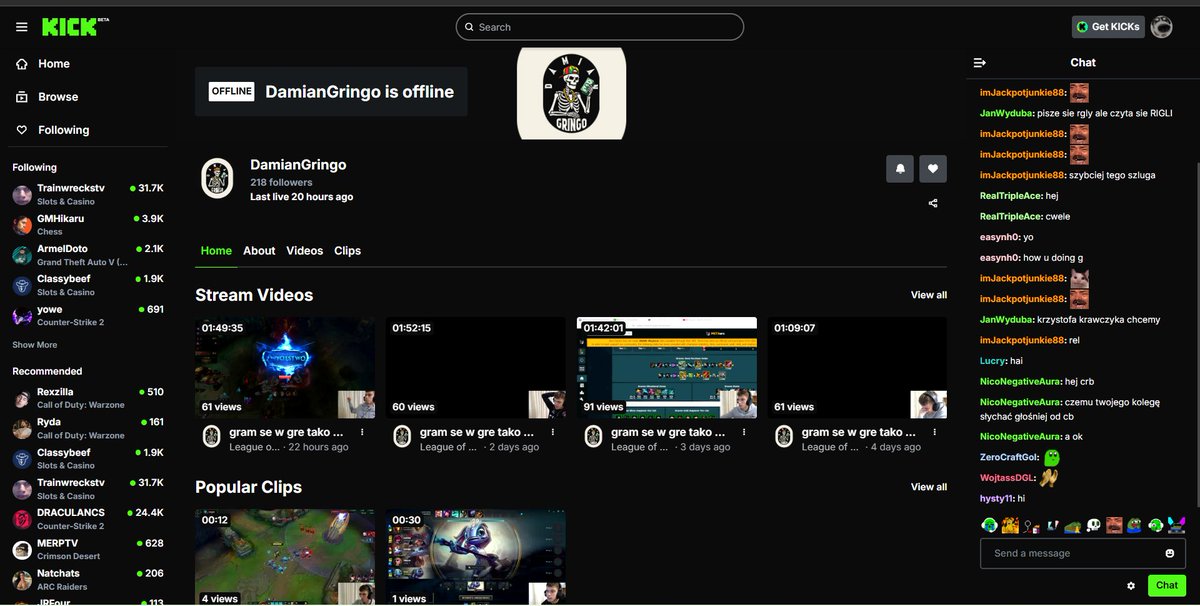Insert the green earth headphones emote
This screenshot has height=606, width=1200.
[989, 525]
